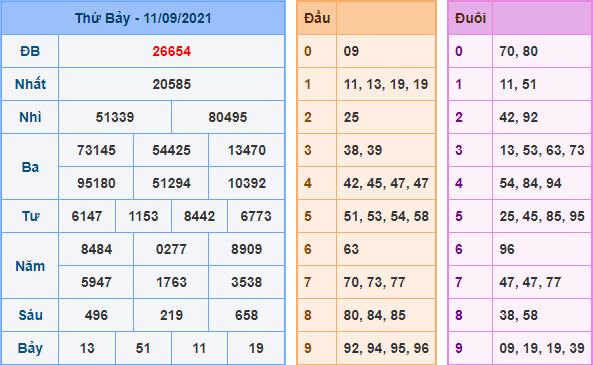Select Đuôi row value '42, 92'

518,117
